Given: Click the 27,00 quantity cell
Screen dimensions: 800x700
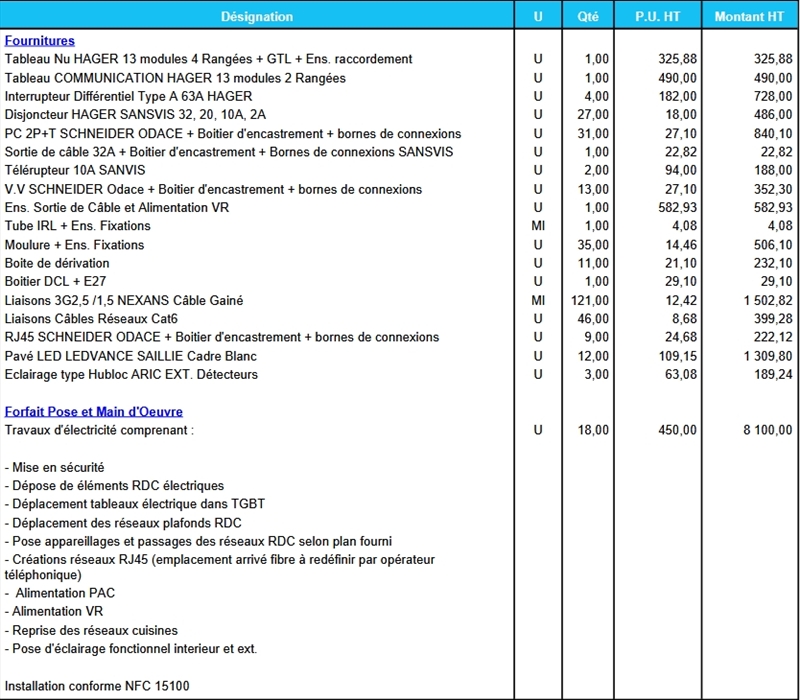Looking at the screenshot, I should coord(593,114).
